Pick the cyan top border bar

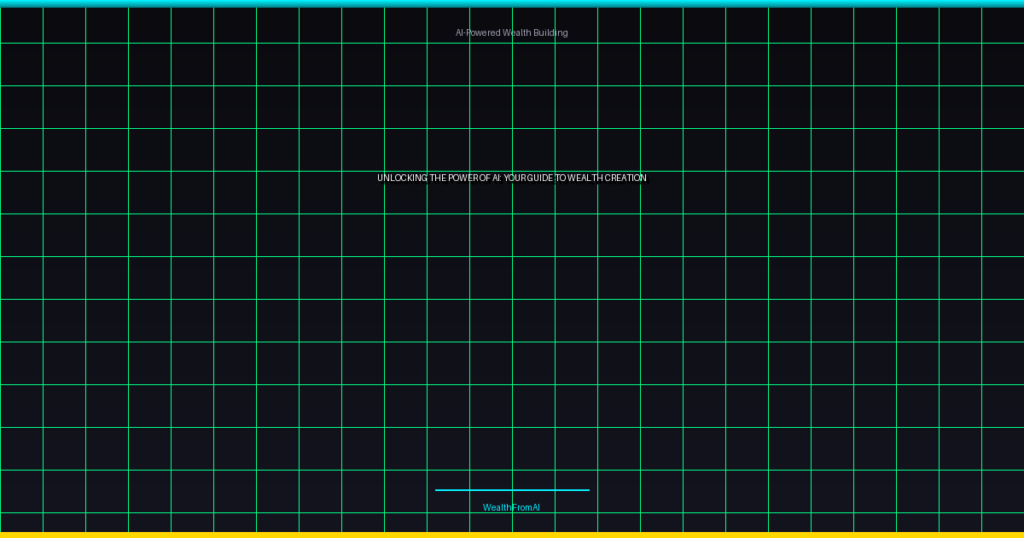(512, 3)
